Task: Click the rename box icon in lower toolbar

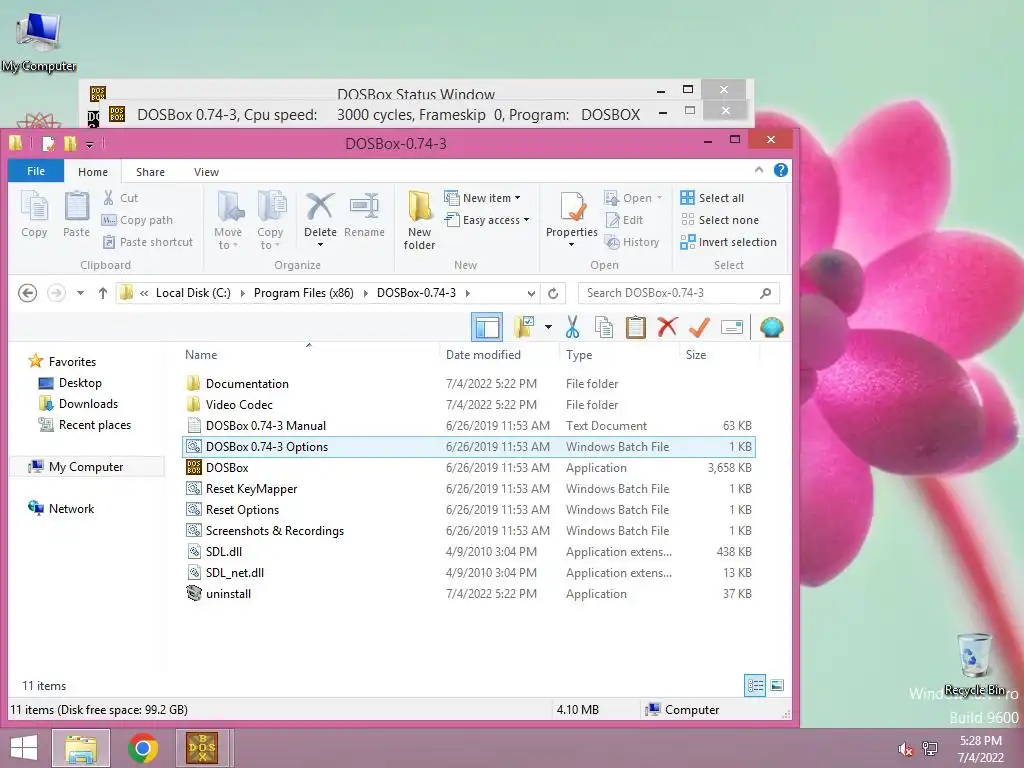Action: (731, 327)
